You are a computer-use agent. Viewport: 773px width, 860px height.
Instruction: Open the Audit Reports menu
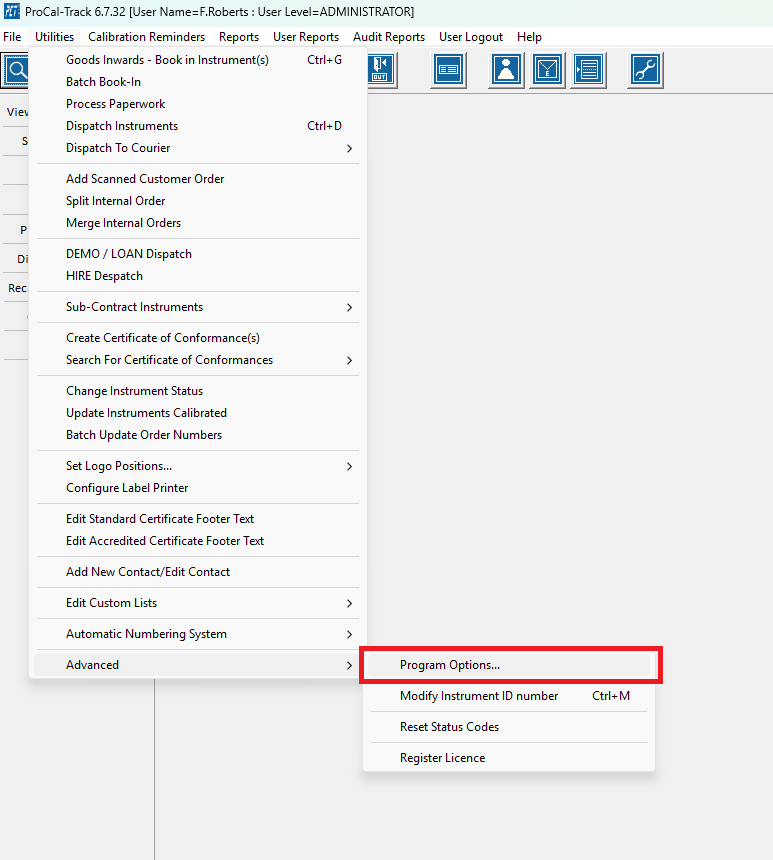tap(389, 37)
